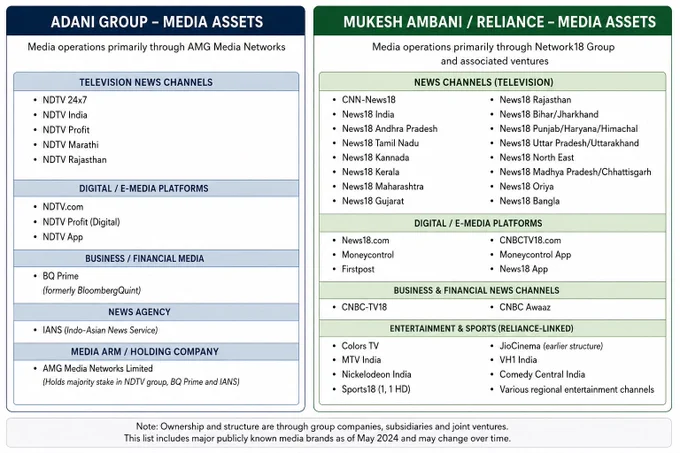
Task: Select the News18 Kerala entry
Action: (x=370, y=172)
